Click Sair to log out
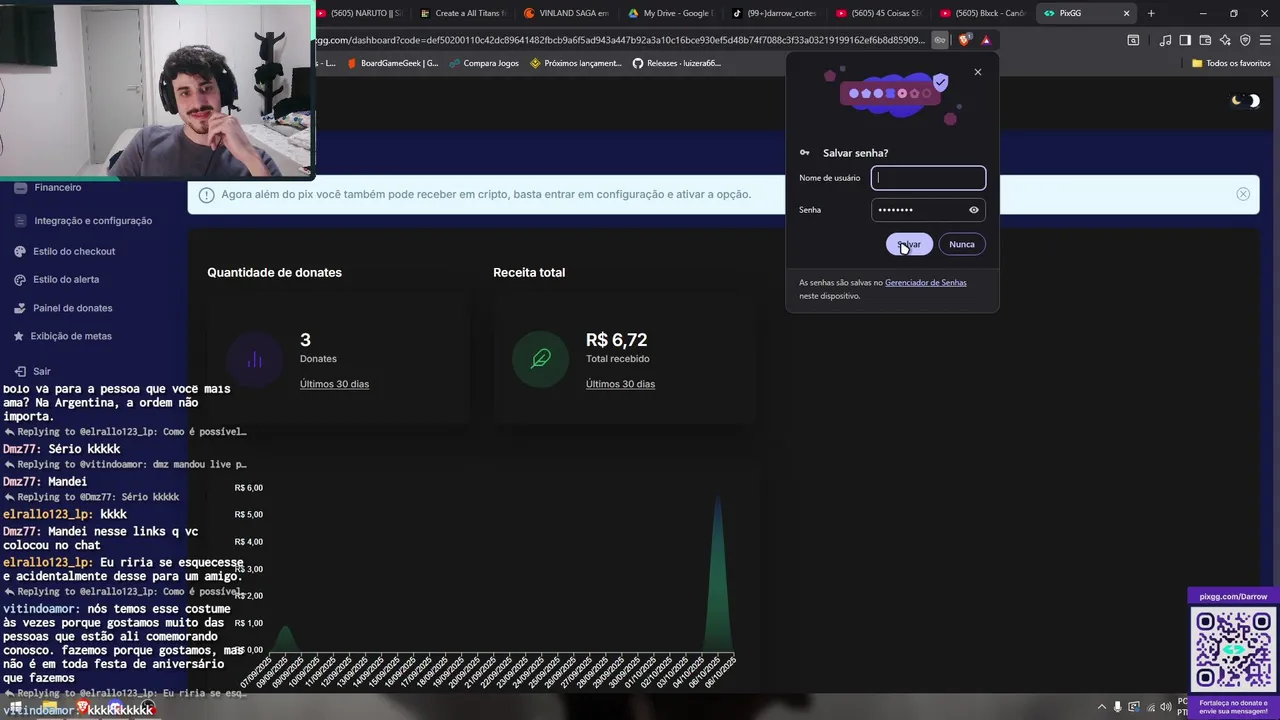 pyautogui.click(x=41, y=371)
